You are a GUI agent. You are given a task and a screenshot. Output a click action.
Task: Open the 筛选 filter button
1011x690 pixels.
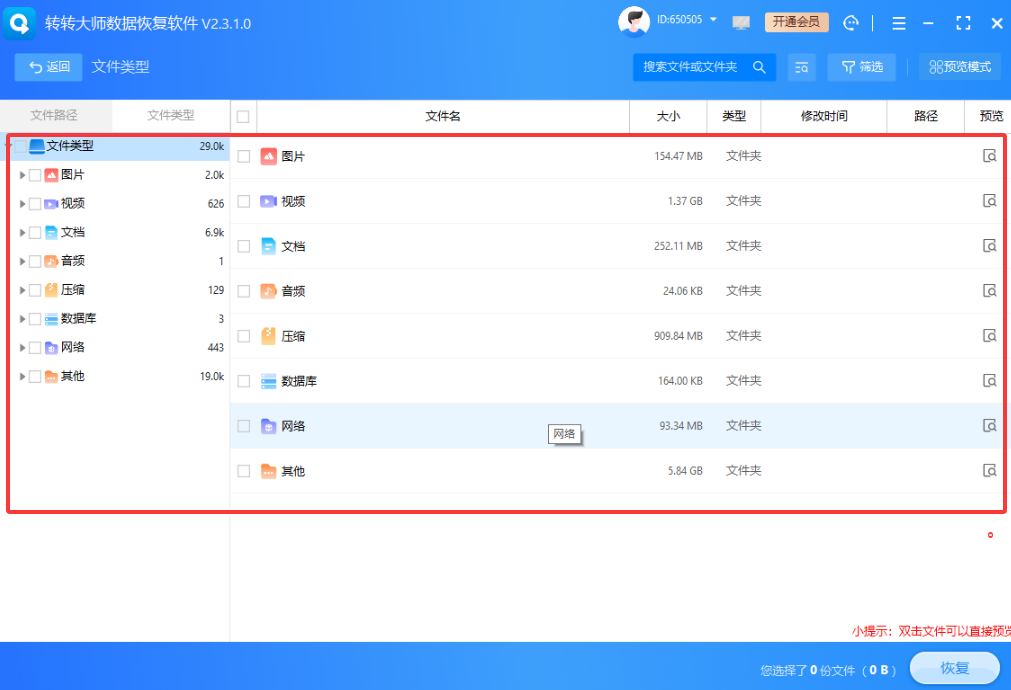[861, 67]
